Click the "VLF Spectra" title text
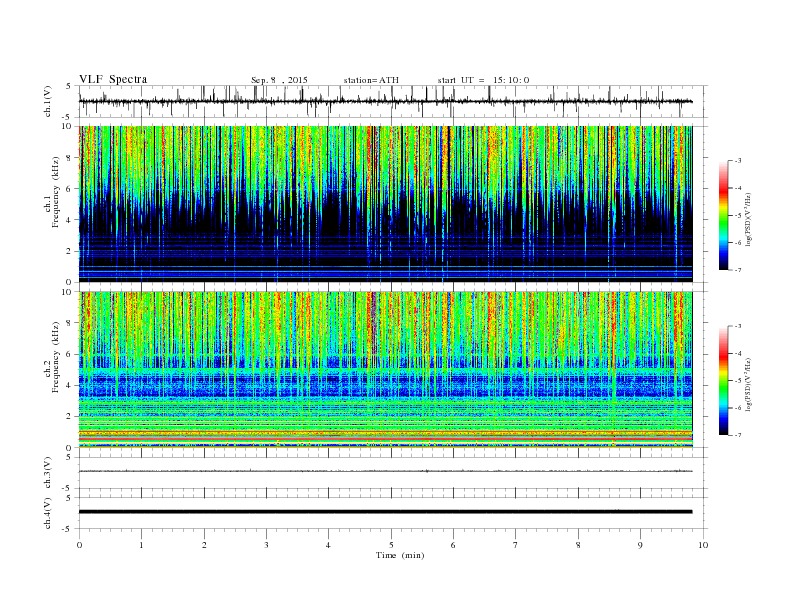This screenshot has width=792, height=612. [113, 79]
